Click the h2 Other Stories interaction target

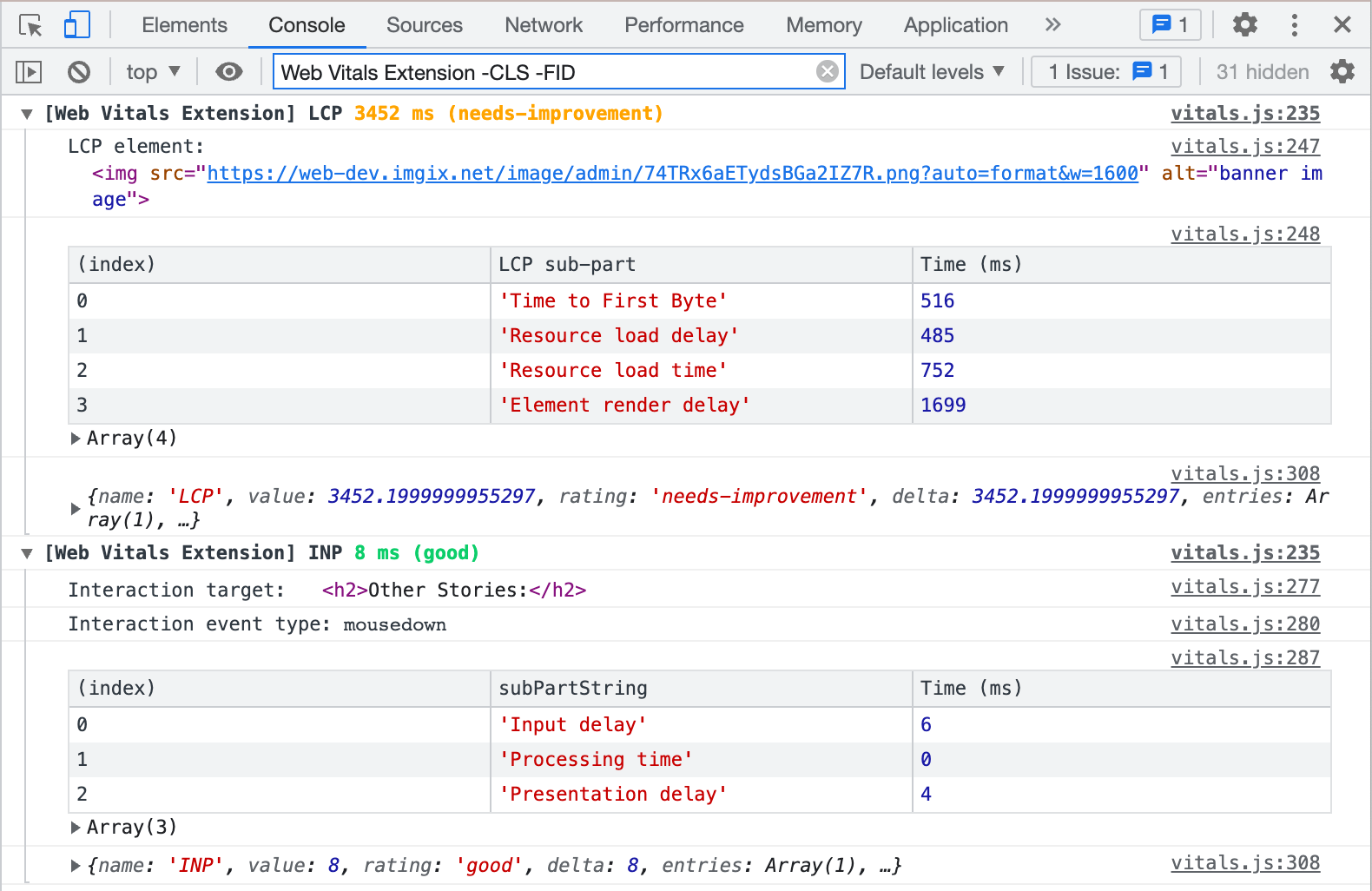point(454,591)
